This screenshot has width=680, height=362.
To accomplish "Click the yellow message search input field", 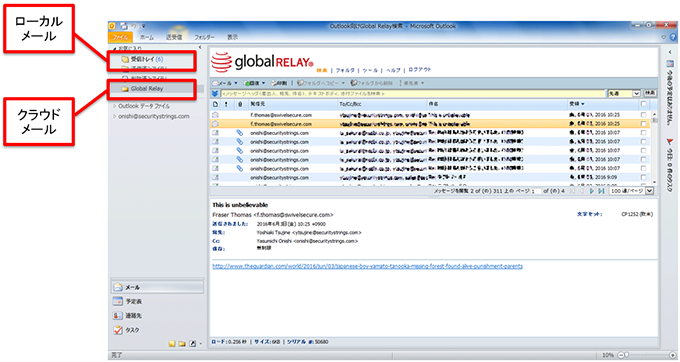I will 413,94.
